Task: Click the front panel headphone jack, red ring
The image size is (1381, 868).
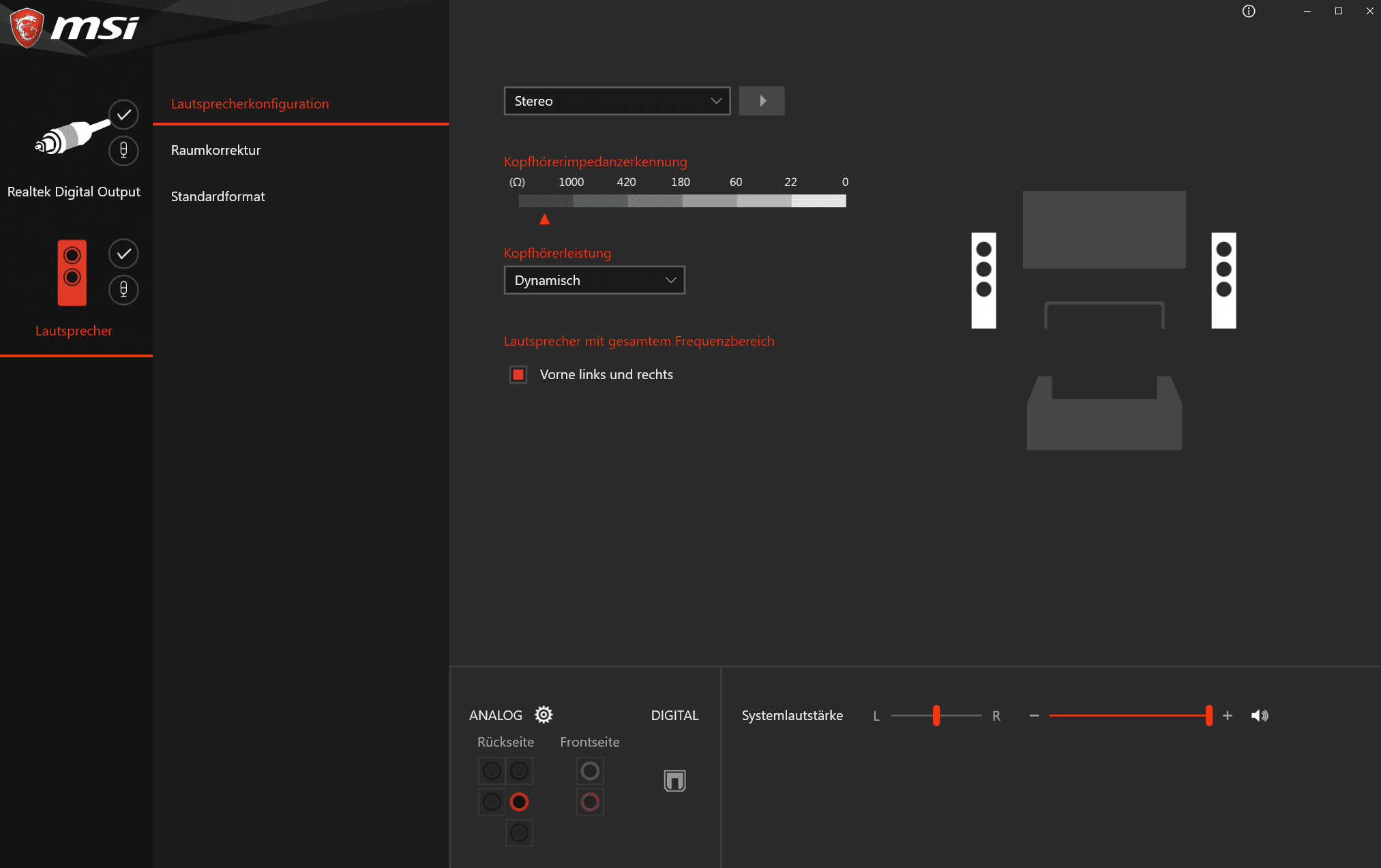Action: point(590,802)
